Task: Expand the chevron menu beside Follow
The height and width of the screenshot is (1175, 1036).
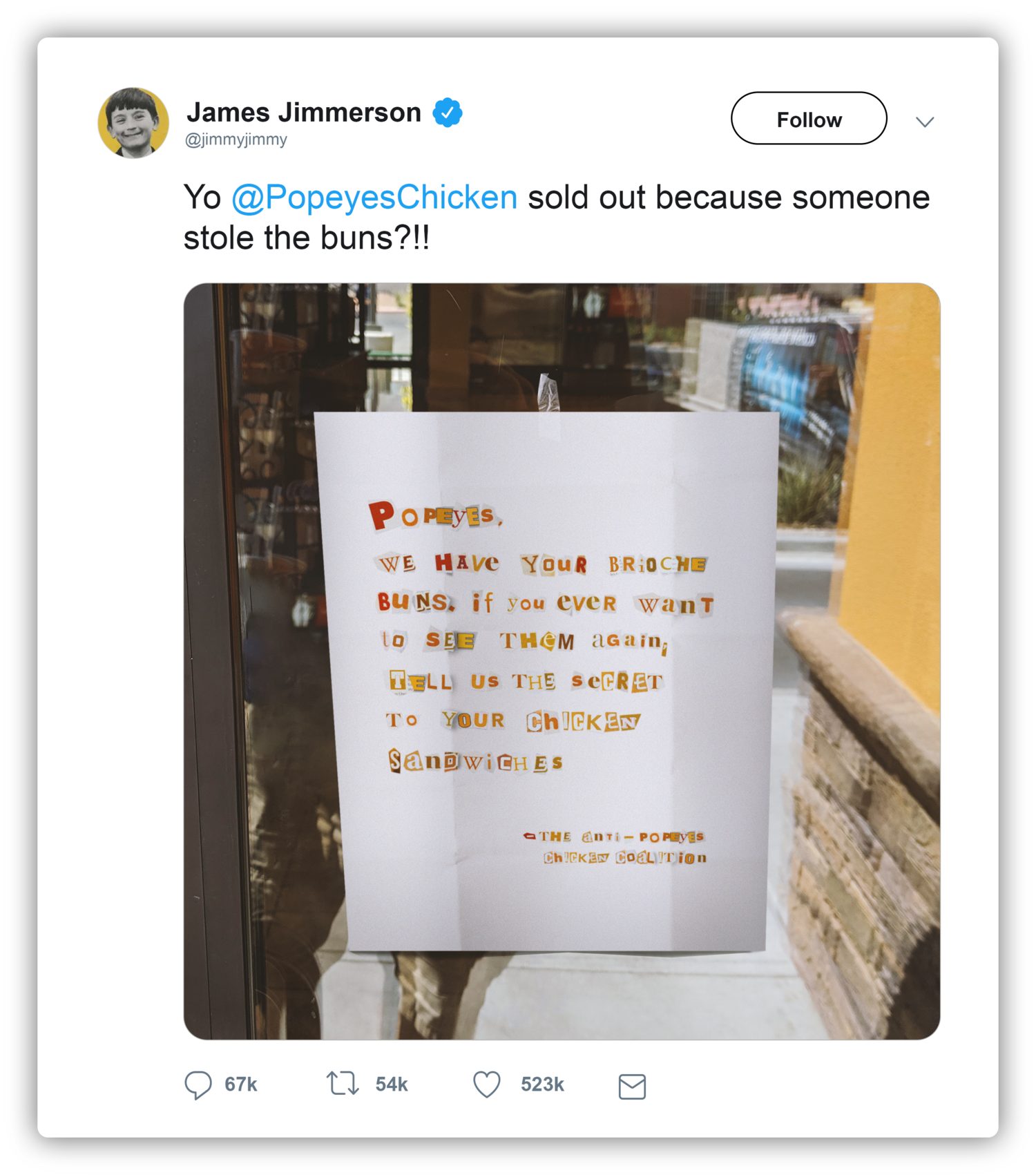Action: pos(925,122)
